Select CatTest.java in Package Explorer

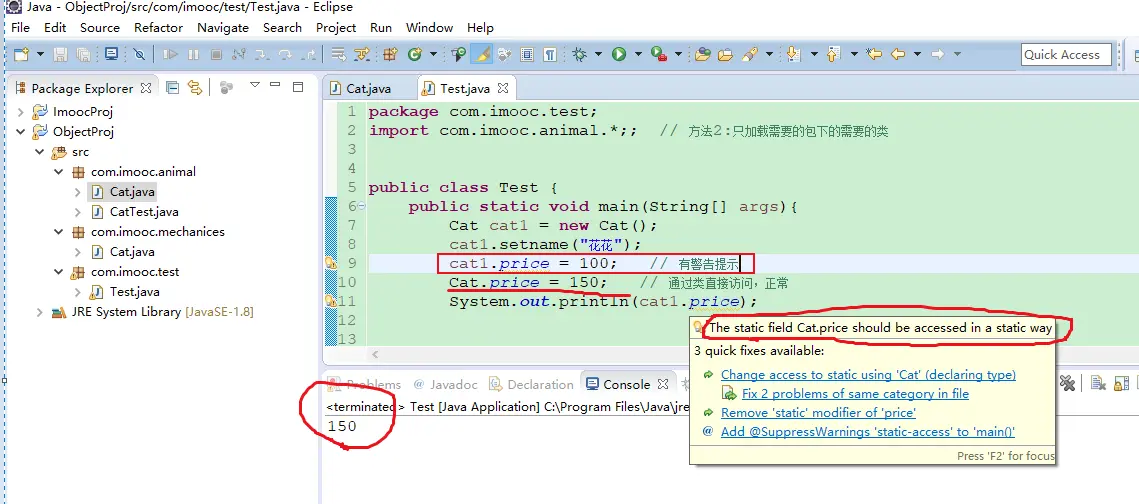[x=143, y=212]
